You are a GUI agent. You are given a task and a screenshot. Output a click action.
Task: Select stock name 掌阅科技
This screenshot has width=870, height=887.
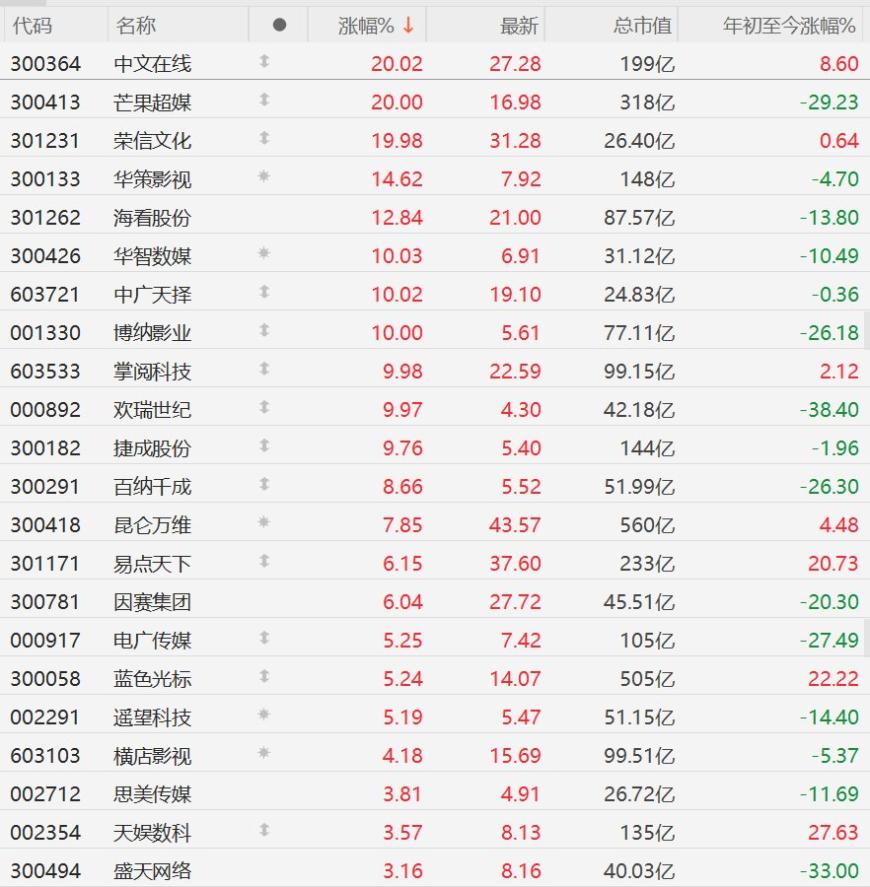152,372
